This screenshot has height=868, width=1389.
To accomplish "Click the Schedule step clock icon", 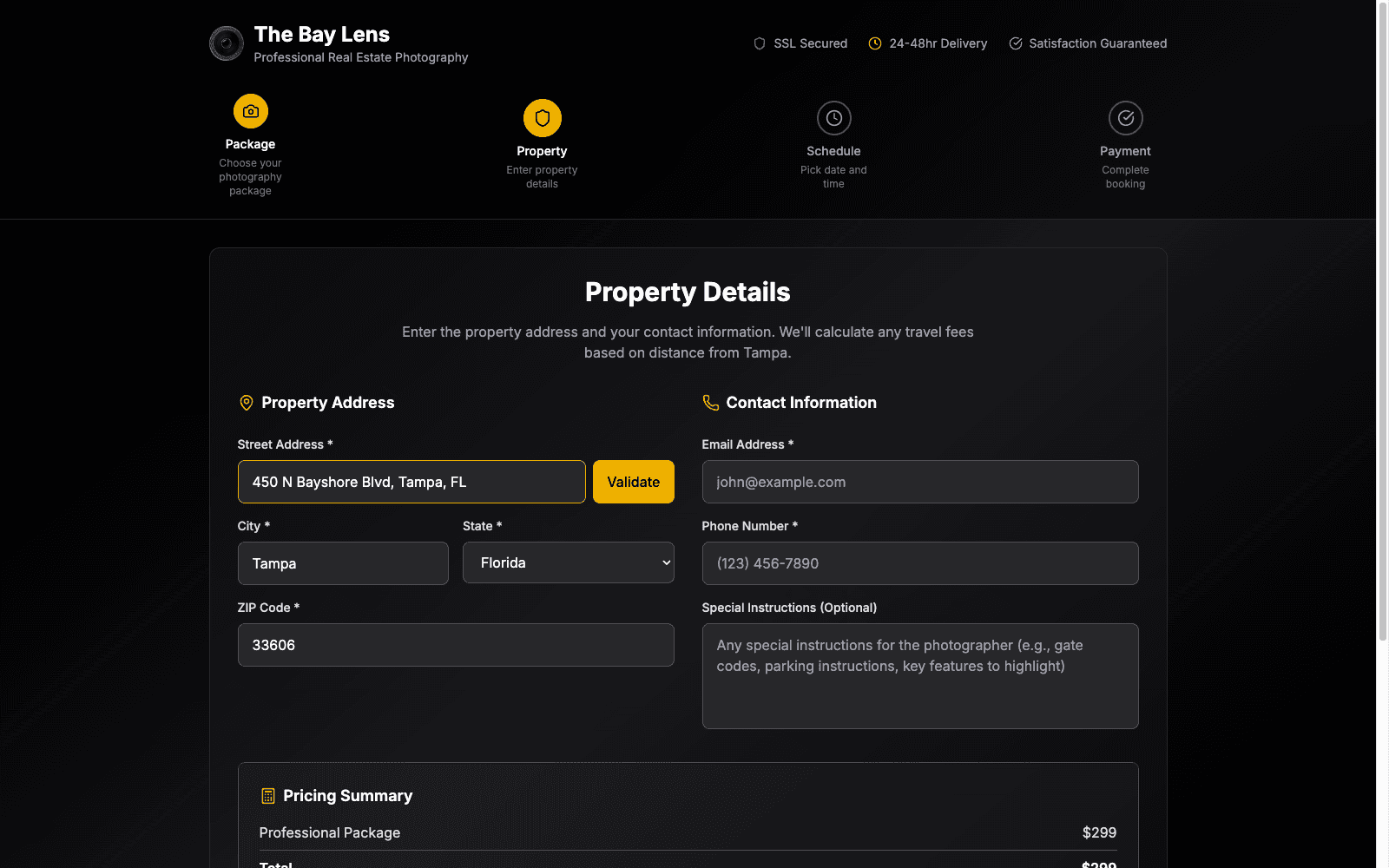I will (834, 118).
